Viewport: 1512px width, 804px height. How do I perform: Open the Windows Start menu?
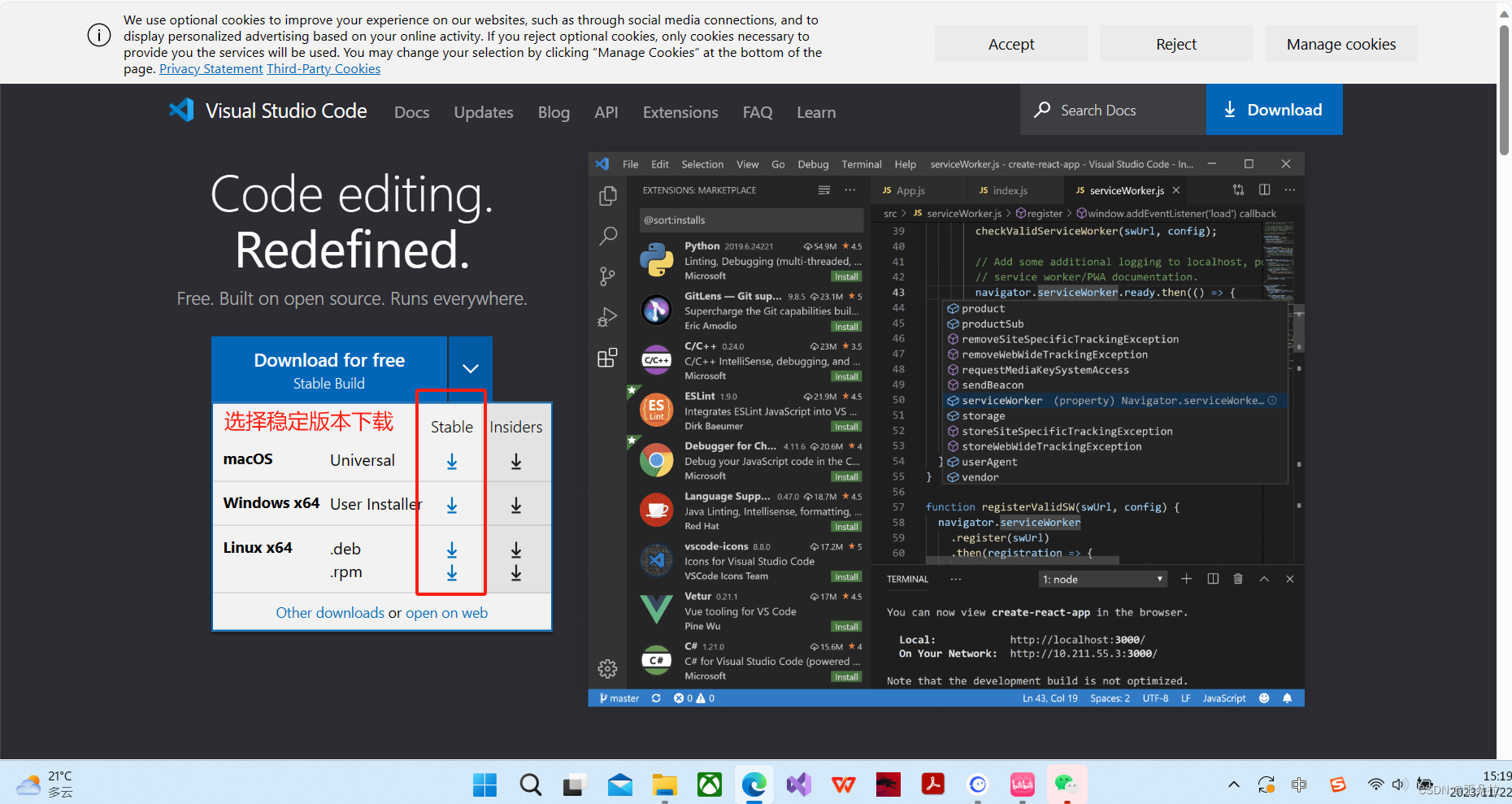pos(485,784)
